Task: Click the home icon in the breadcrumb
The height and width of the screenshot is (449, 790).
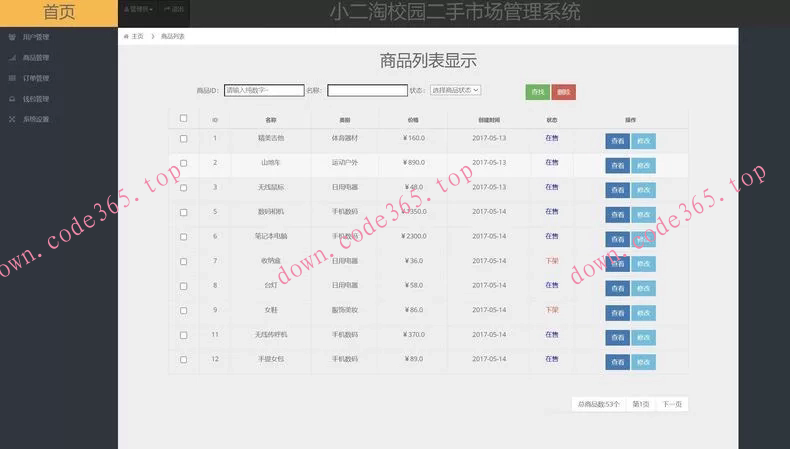Action: point(126,36)
